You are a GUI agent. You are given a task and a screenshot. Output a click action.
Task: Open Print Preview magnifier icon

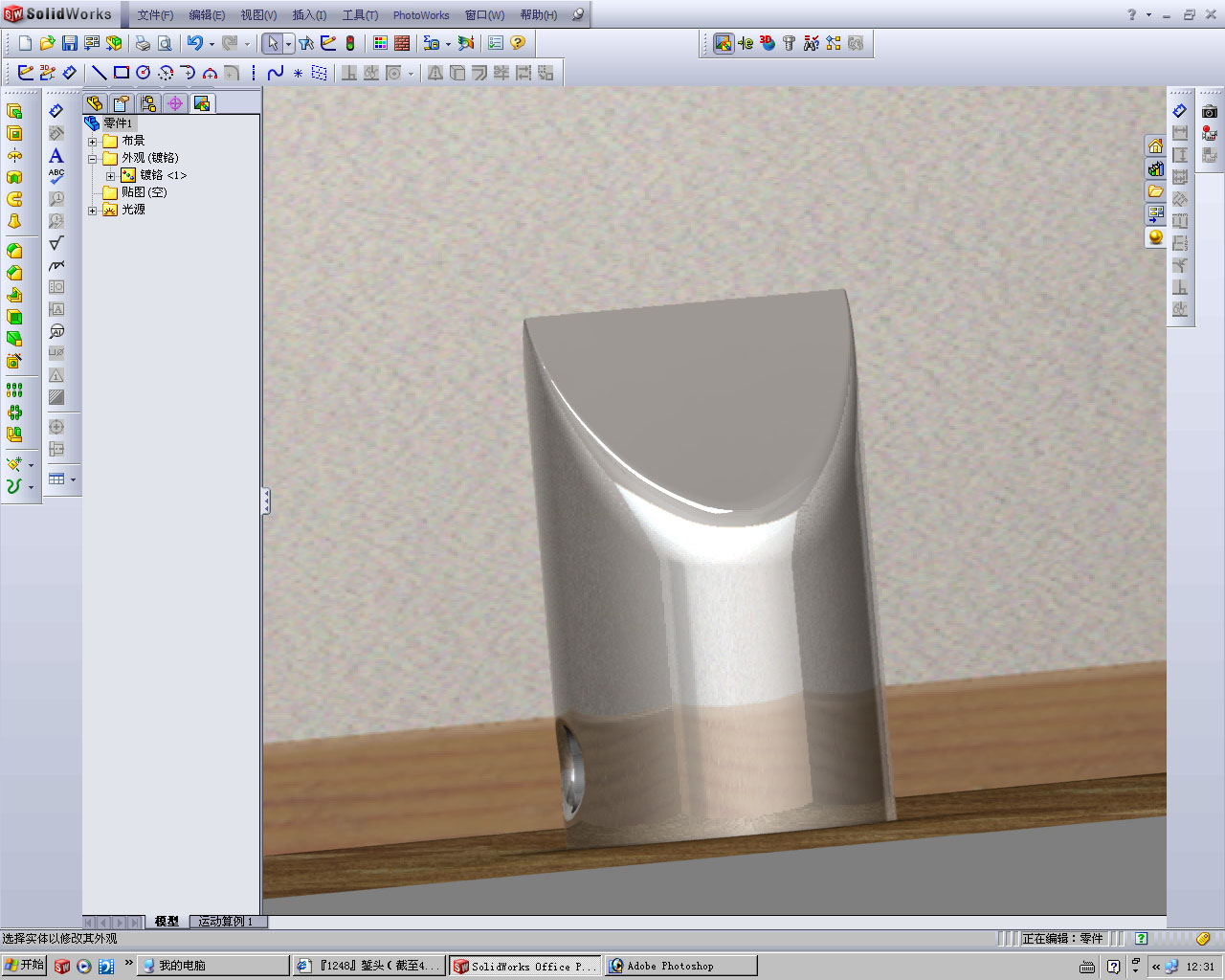coord(165,43)
